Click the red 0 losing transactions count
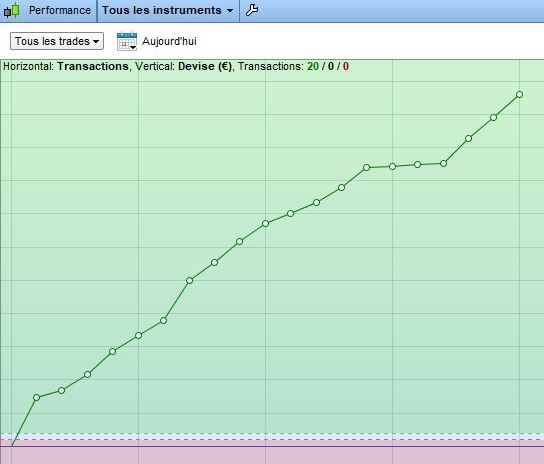 tap(346, 66)
